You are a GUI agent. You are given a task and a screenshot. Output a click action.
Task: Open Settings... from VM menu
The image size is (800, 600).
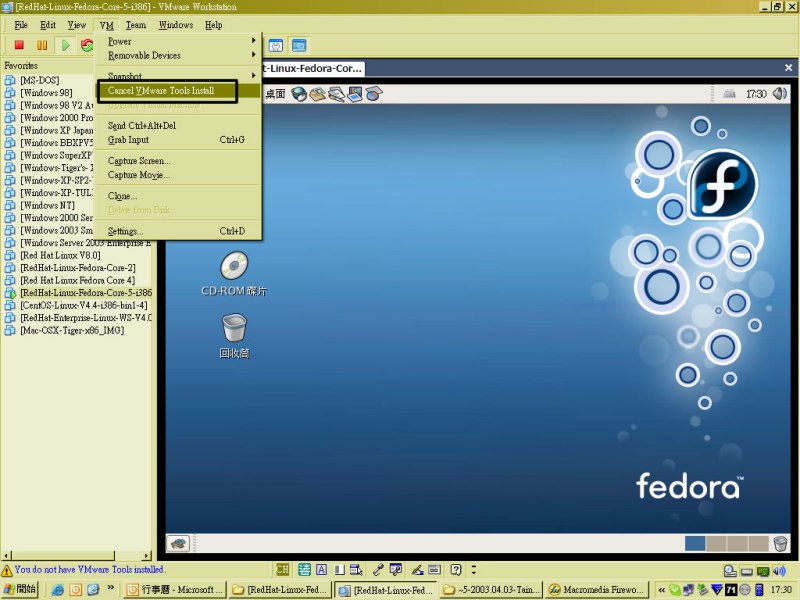(178, 231)
